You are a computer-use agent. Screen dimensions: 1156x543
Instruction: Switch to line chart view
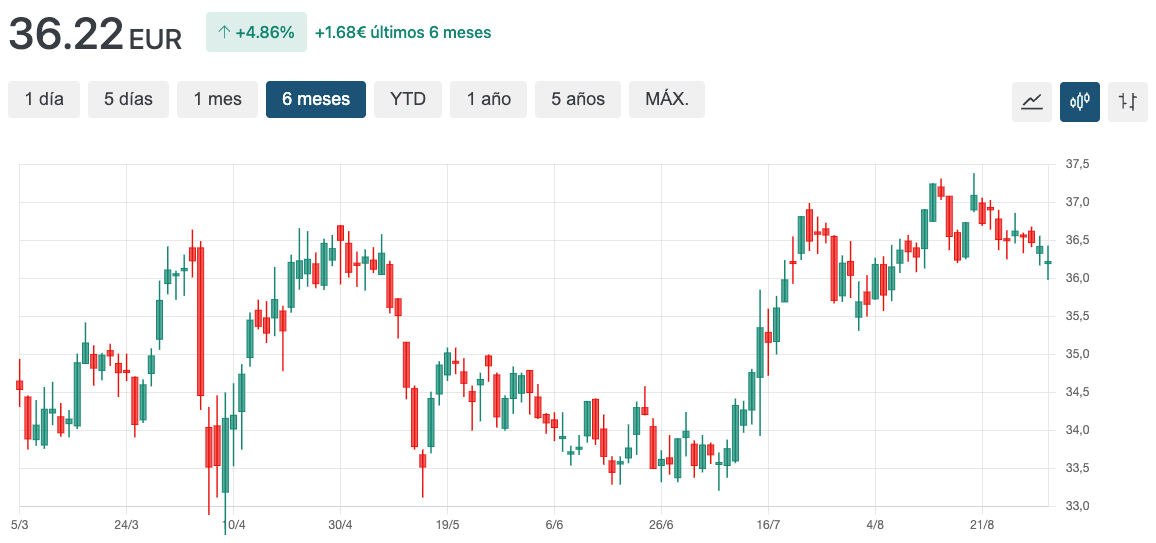[x=1031, y=101]
